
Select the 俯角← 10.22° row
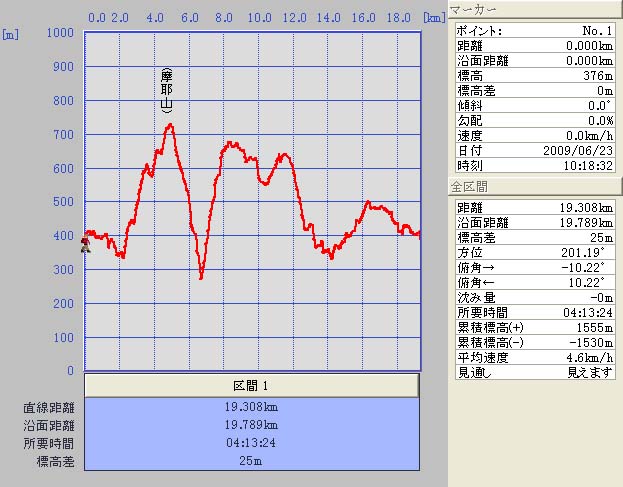535,282
